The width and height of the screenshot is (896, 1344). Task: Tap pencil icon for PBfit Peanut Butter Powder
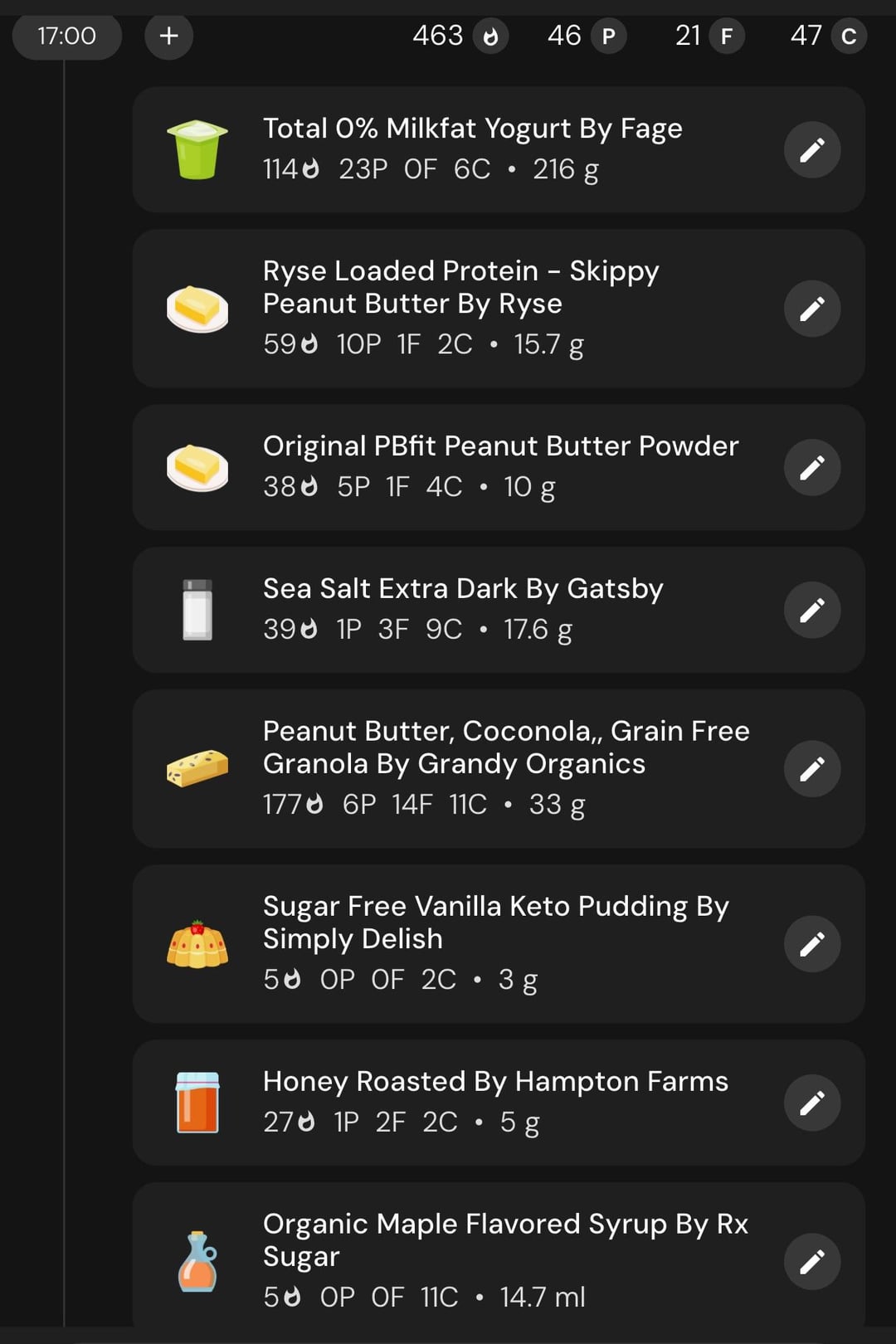[812, 468]
